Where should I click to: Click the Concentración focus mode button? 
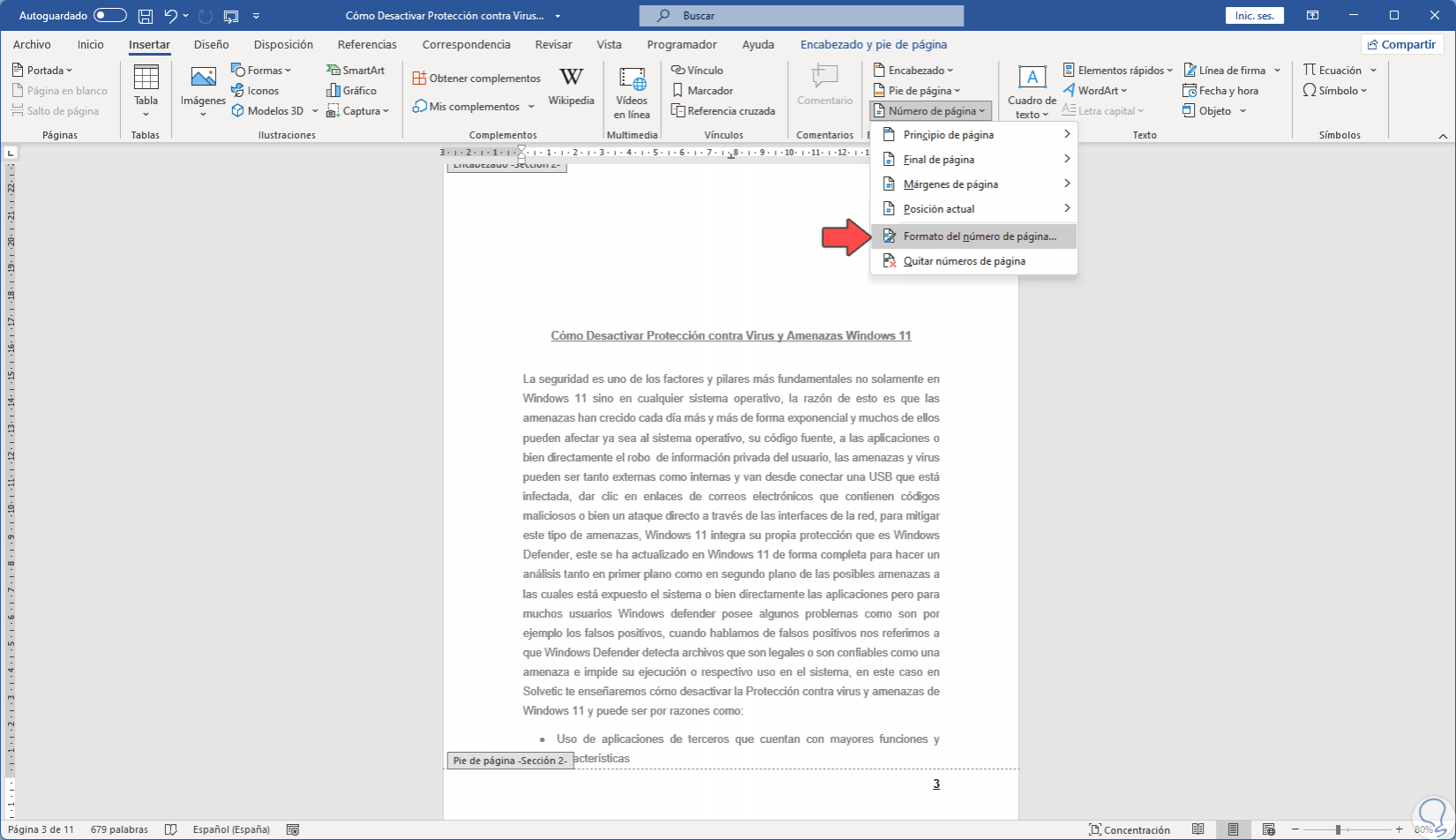(1130, 830)
